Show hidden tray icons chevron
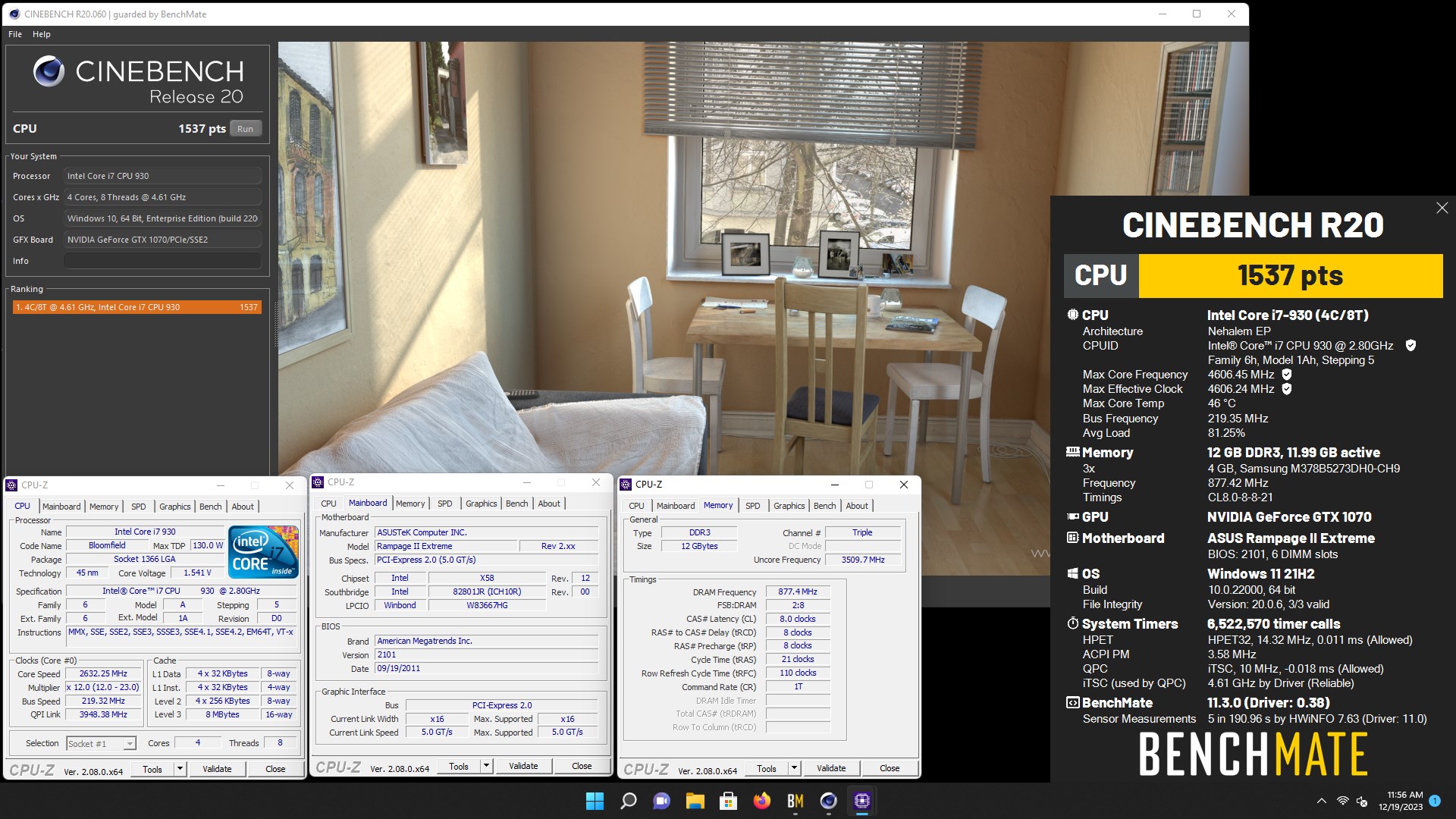The width and height of the screenshot is (1456, 819). pyautogui.click(x=1322, y=801)
